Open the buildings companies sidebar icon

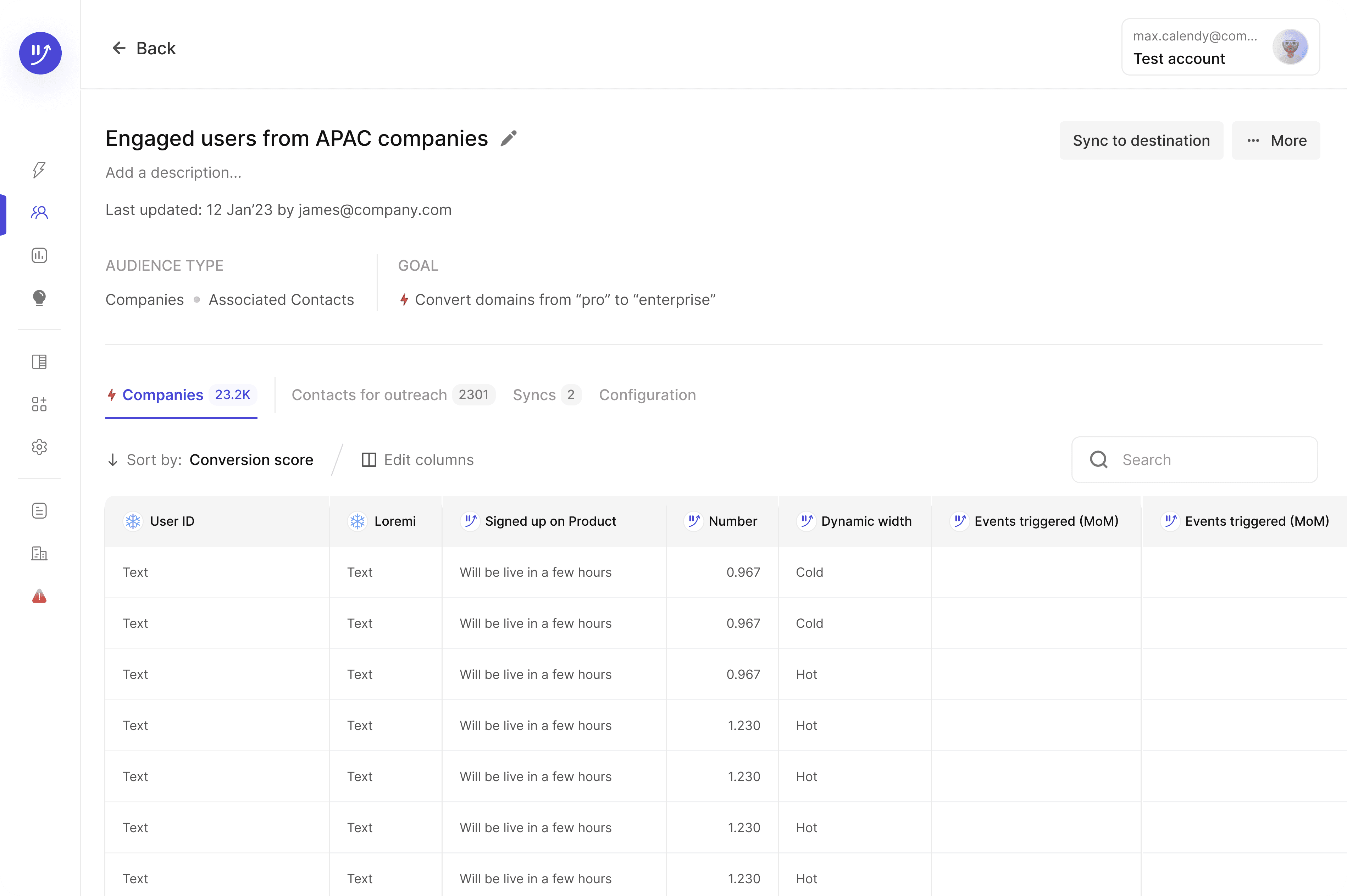pyautogui.click(x=39, y=553)
